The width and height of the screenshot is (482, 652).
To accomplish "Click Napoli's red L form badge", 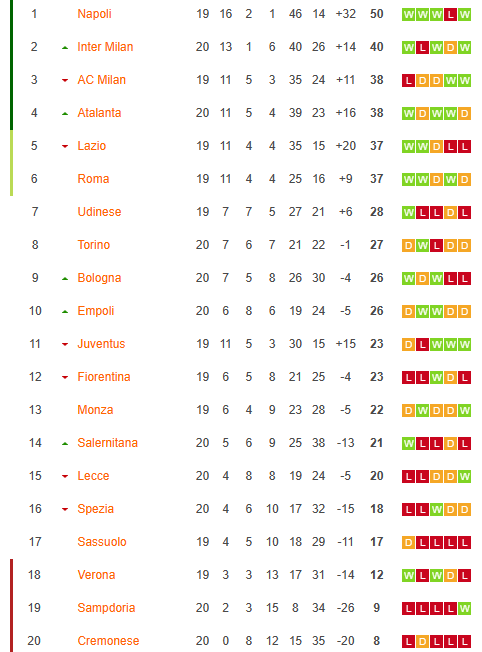I will pyautogui.click(x=450, y=15).
